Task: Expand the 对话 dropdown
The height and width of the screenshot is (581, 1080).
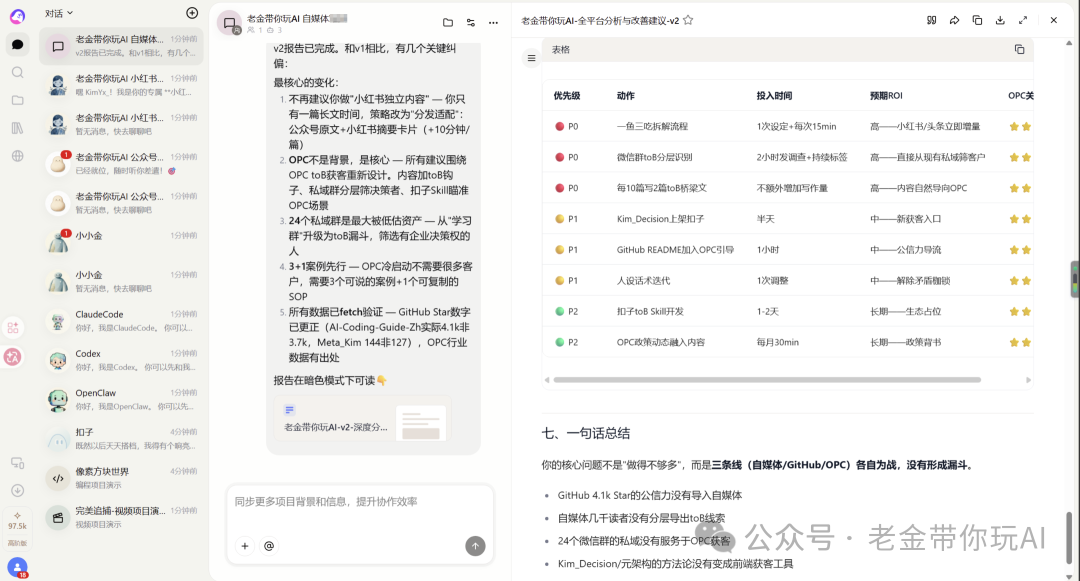Action: (x=59, y=13)
